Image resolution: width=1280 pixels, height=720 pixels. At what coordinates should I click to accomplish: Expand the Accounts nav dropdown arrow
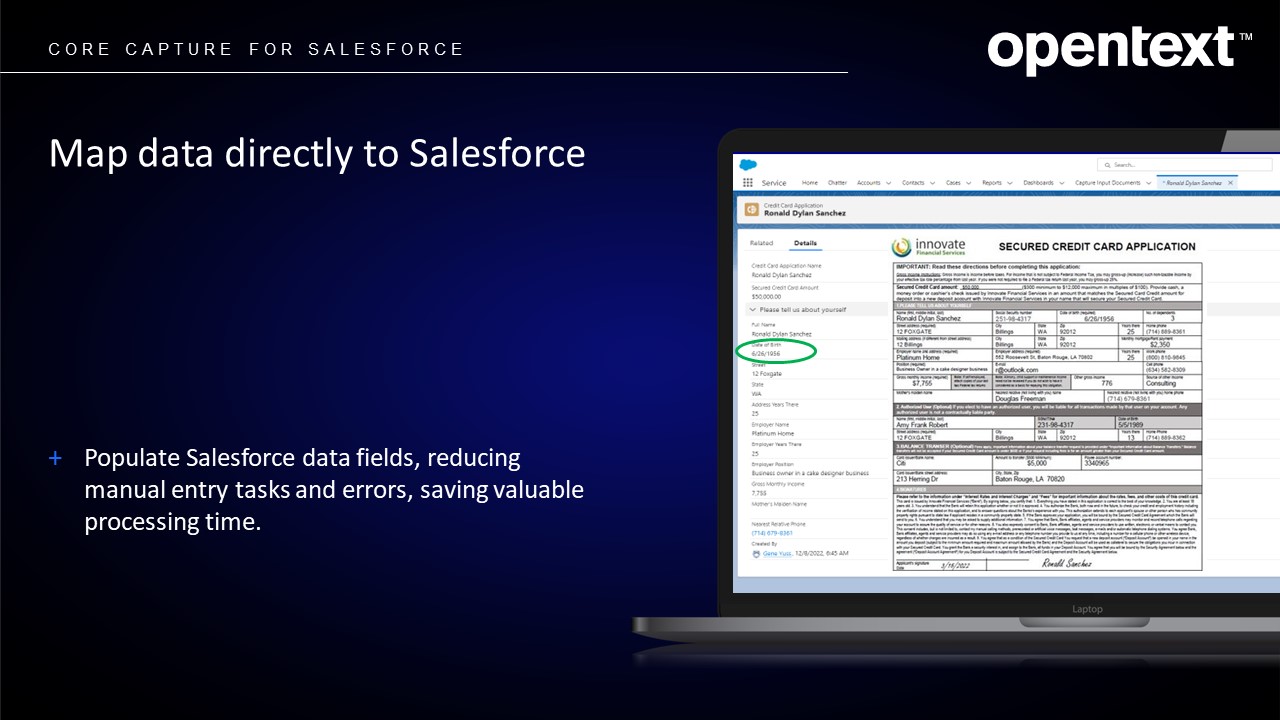click(x=887, y=183)
